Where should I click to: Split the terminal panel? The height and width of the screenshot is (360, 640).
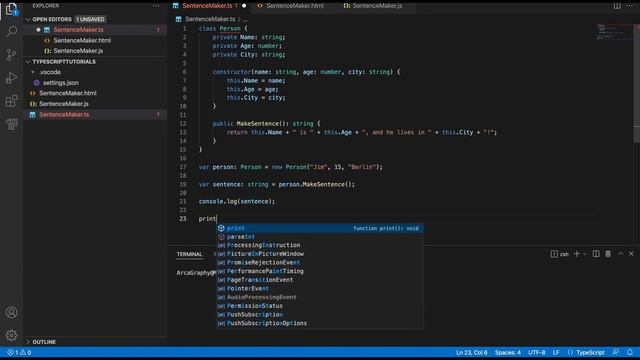click(x=596, y=254)
